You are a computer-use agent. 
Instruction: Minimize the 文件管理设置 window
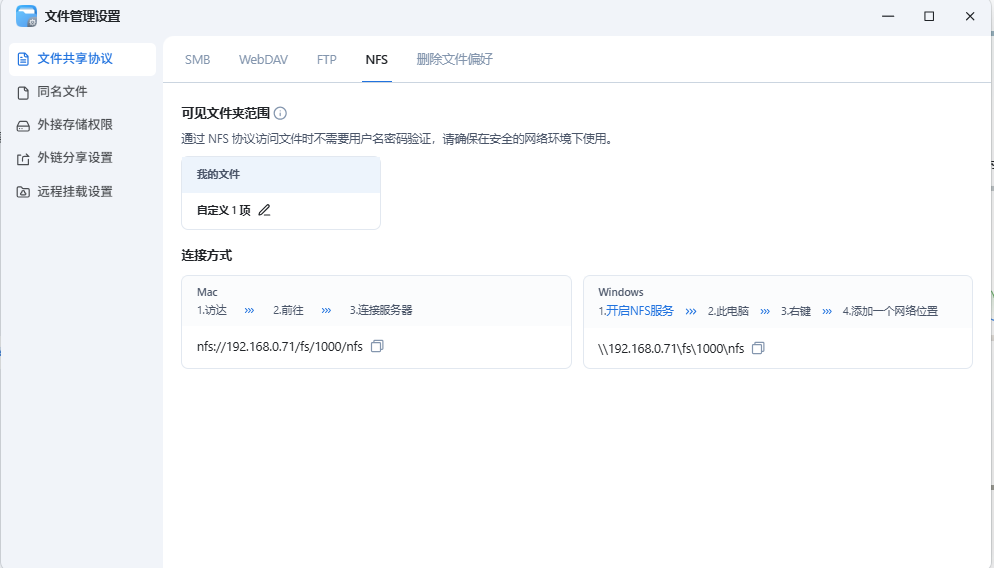(888, 16)
